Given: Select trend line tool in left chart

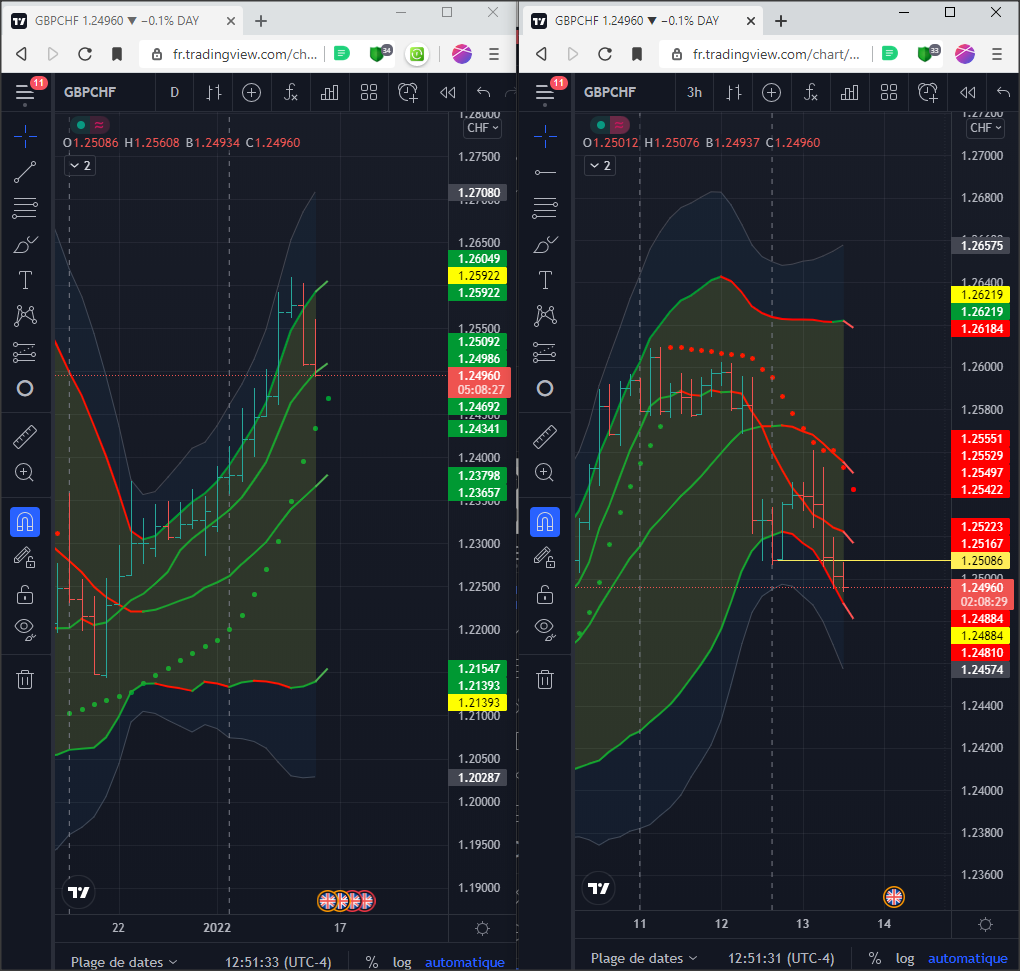Looking at the screenshot, I should [x=25, y=172].
